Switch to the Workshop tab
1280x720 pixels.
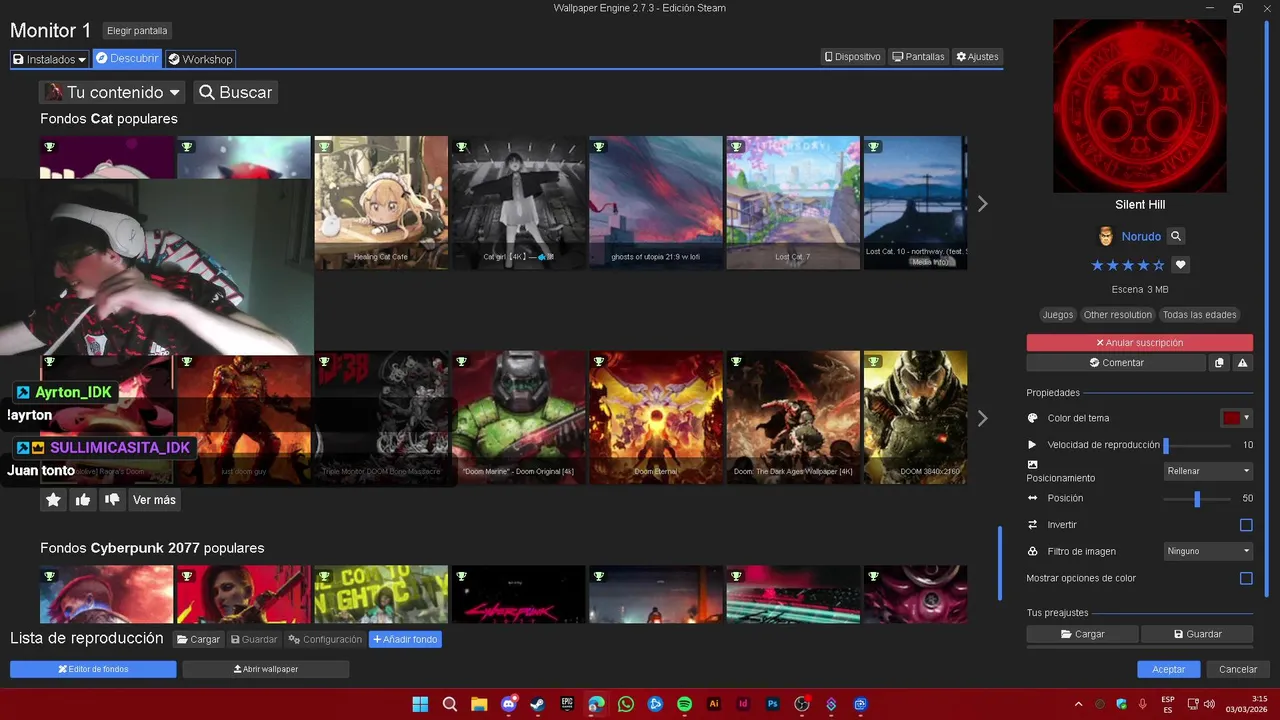pos(200,59)
